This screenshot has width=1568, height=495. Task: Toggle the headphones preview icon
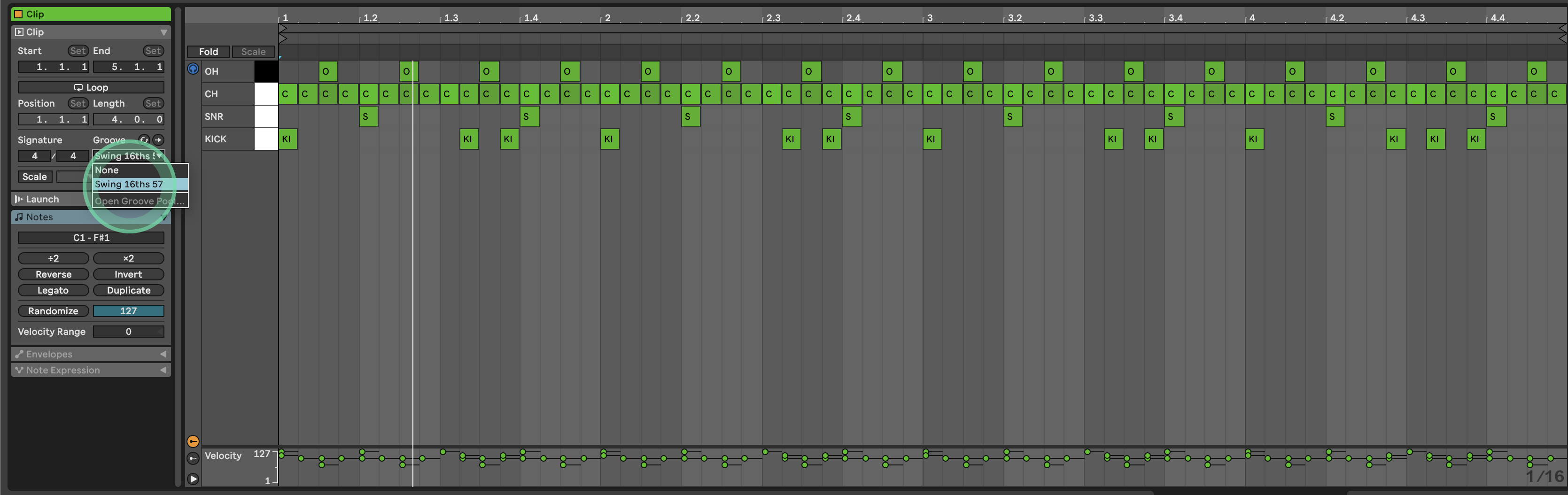pos(193,69)
